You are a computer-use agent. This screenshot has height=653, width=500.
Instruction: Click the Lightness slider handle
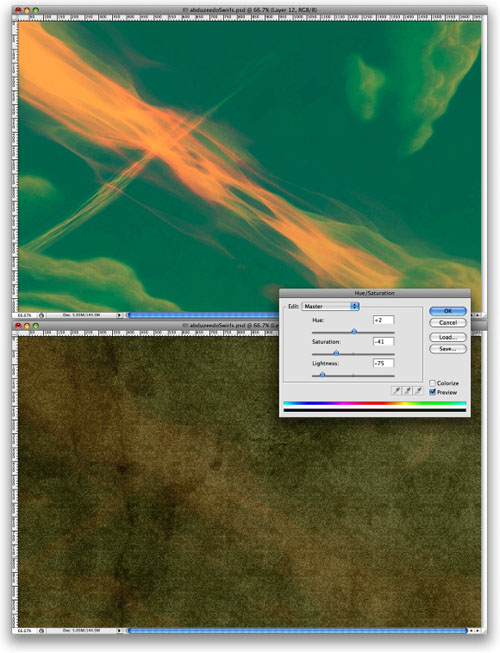(x=322, y=375)
